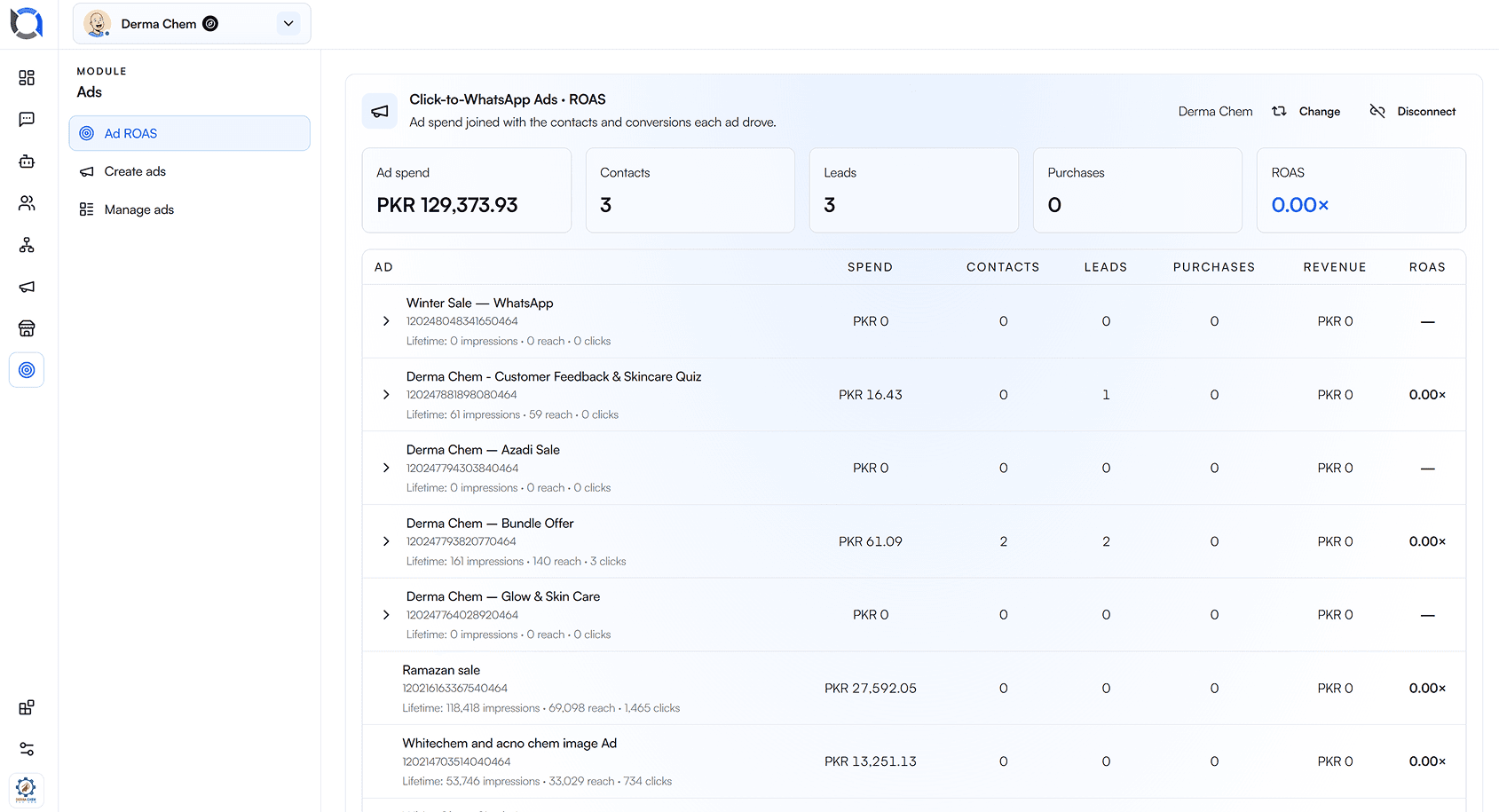Open the contacts people sidebar icon

click(27, 203)
